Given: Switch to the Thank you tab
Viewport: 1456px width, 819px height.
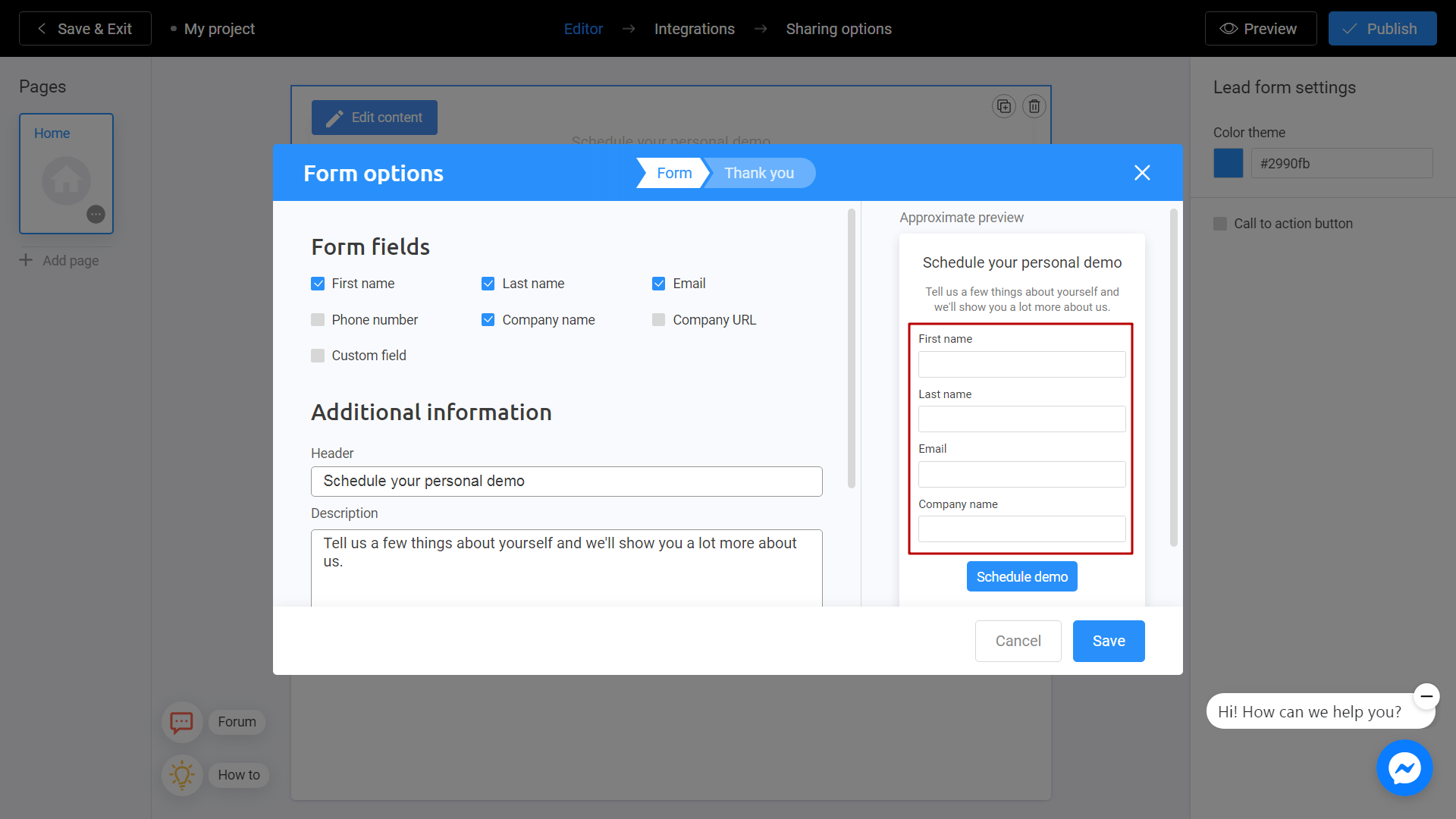Looking at the screenshot, I should [758, 173].
